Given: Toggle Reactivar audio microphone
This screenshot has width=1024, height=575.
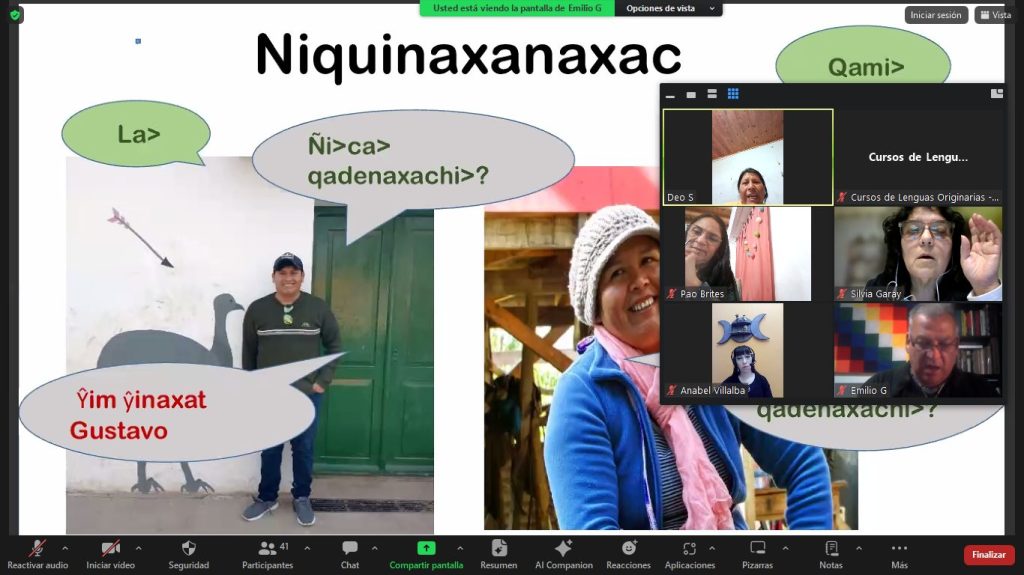Looking at the screenshot, I should (37, 549).
